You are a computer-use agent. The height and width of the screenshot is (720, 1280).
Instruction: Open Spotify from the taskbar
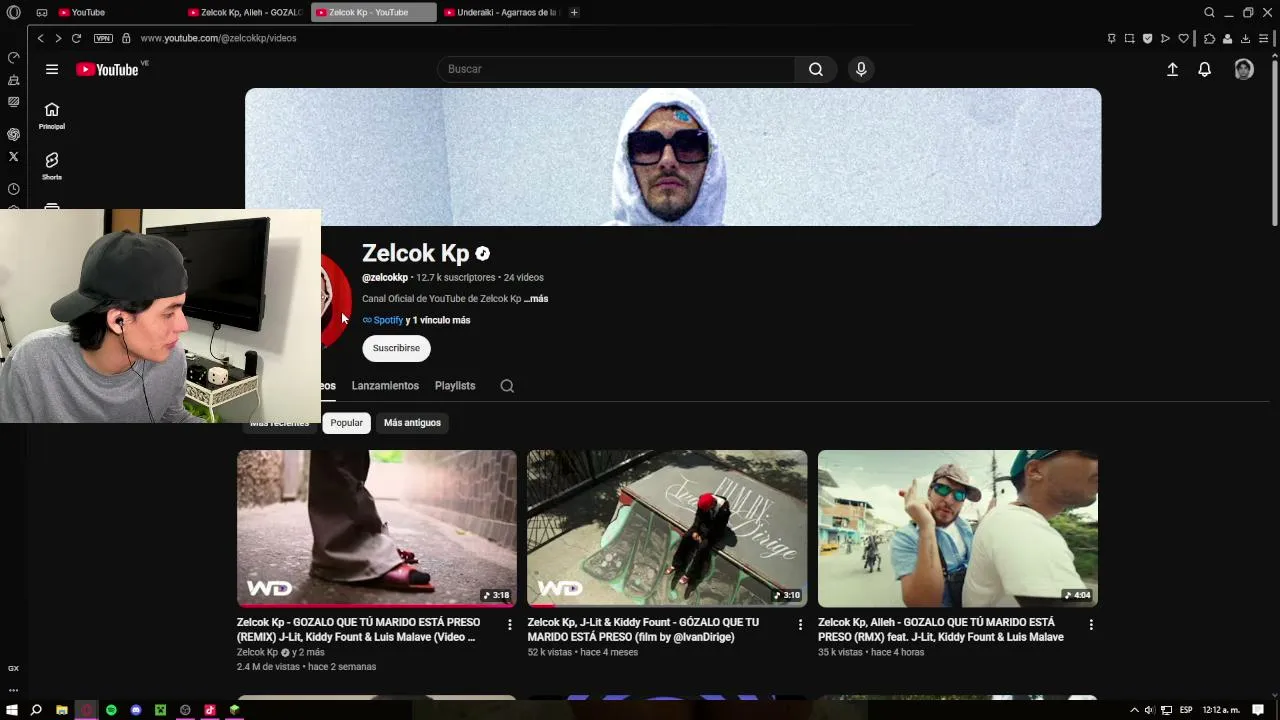pos(111,710)
